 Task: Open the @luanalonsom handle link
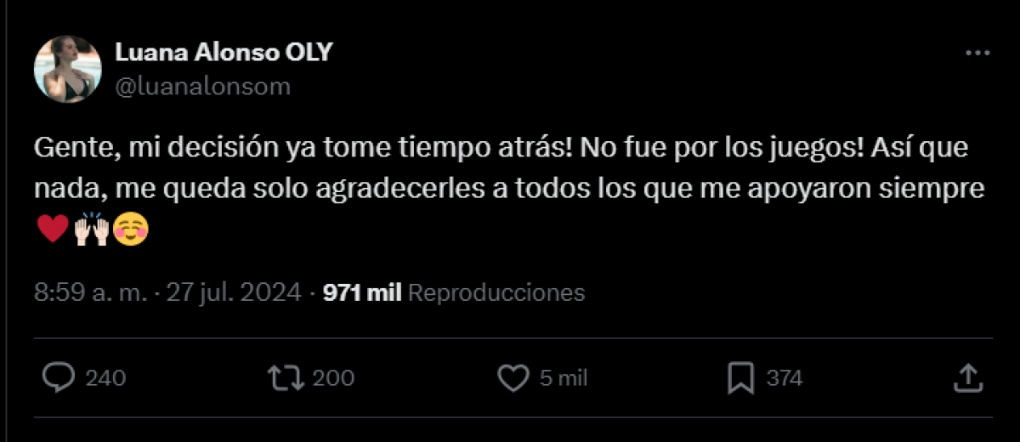(x=203, y=87)
